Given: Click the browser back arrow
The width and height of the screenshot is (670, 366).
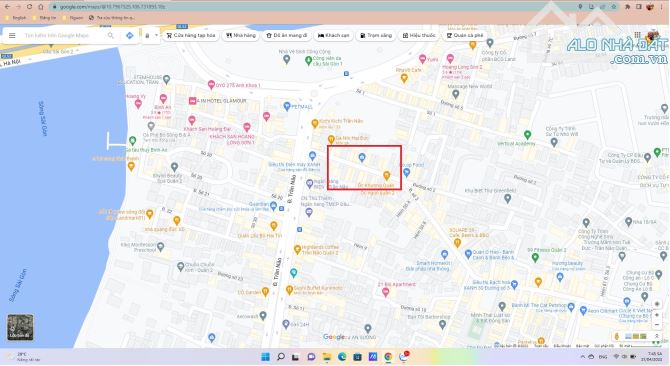Looking at the screenshot, I should pos(7,7).
